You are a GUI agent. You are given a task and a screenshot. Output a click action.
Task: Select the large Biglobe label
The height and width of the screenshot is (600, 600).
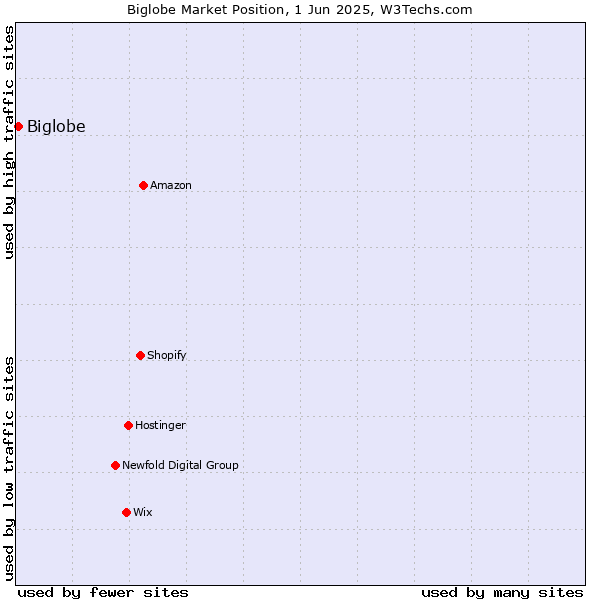[x=56, y=127]
